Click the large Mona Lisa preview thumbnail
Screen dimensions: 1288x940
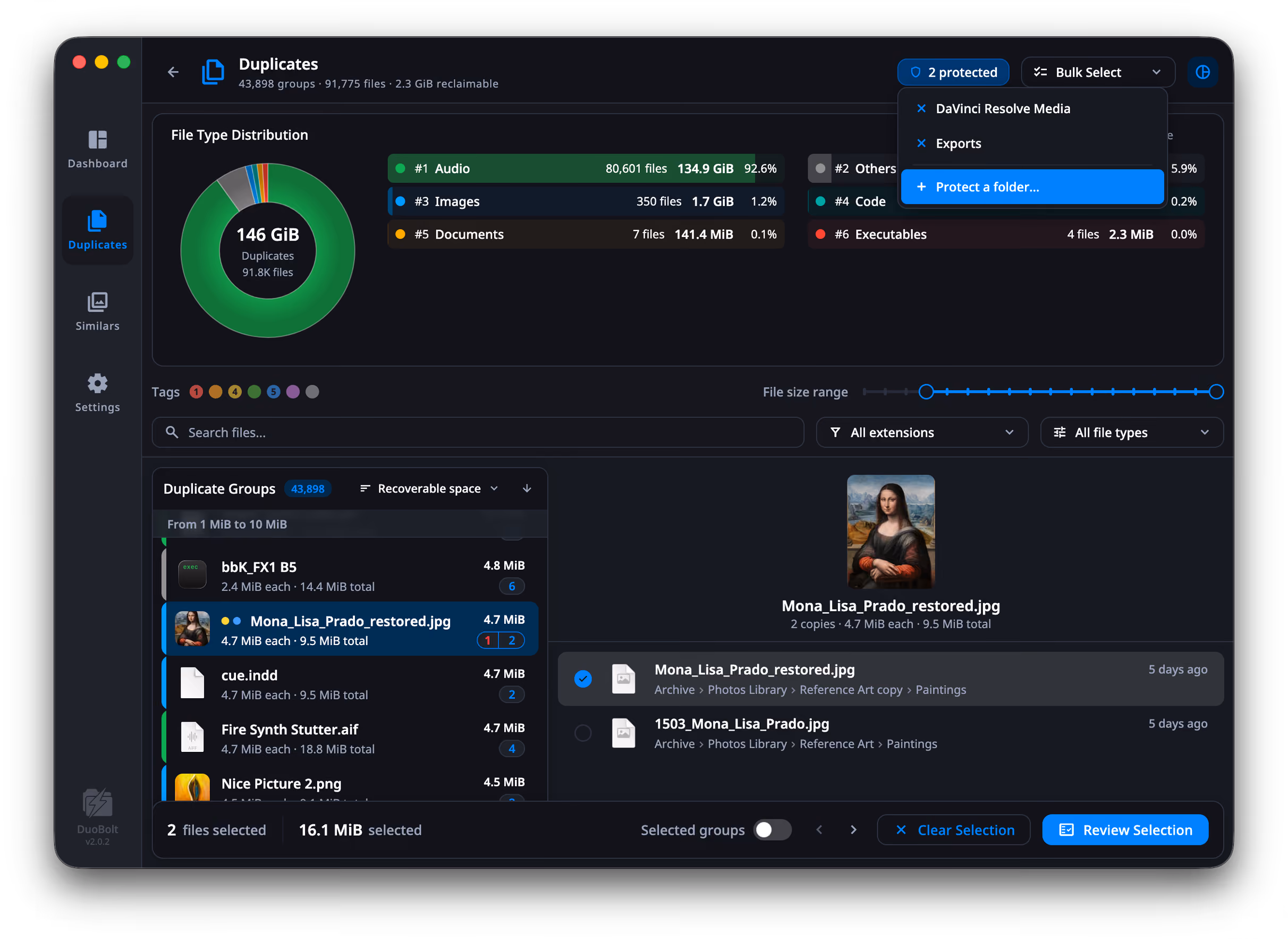coord(891,532)
